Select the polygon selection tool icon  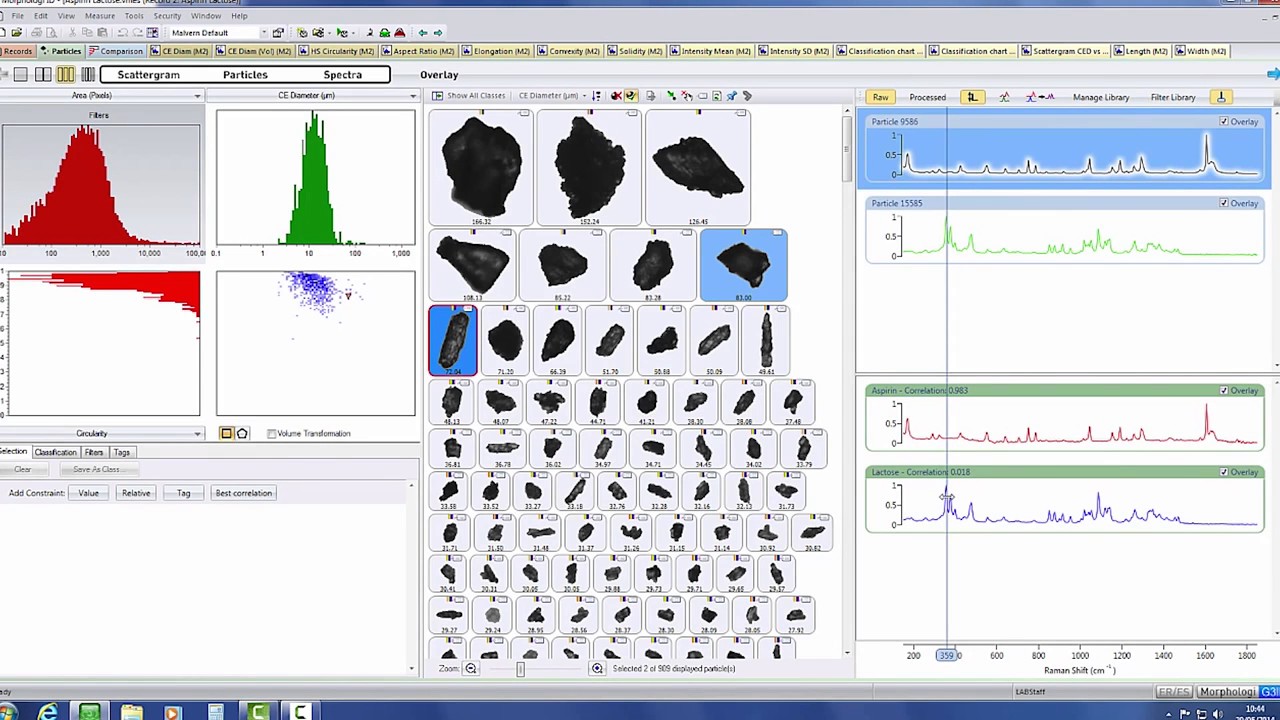242,433
